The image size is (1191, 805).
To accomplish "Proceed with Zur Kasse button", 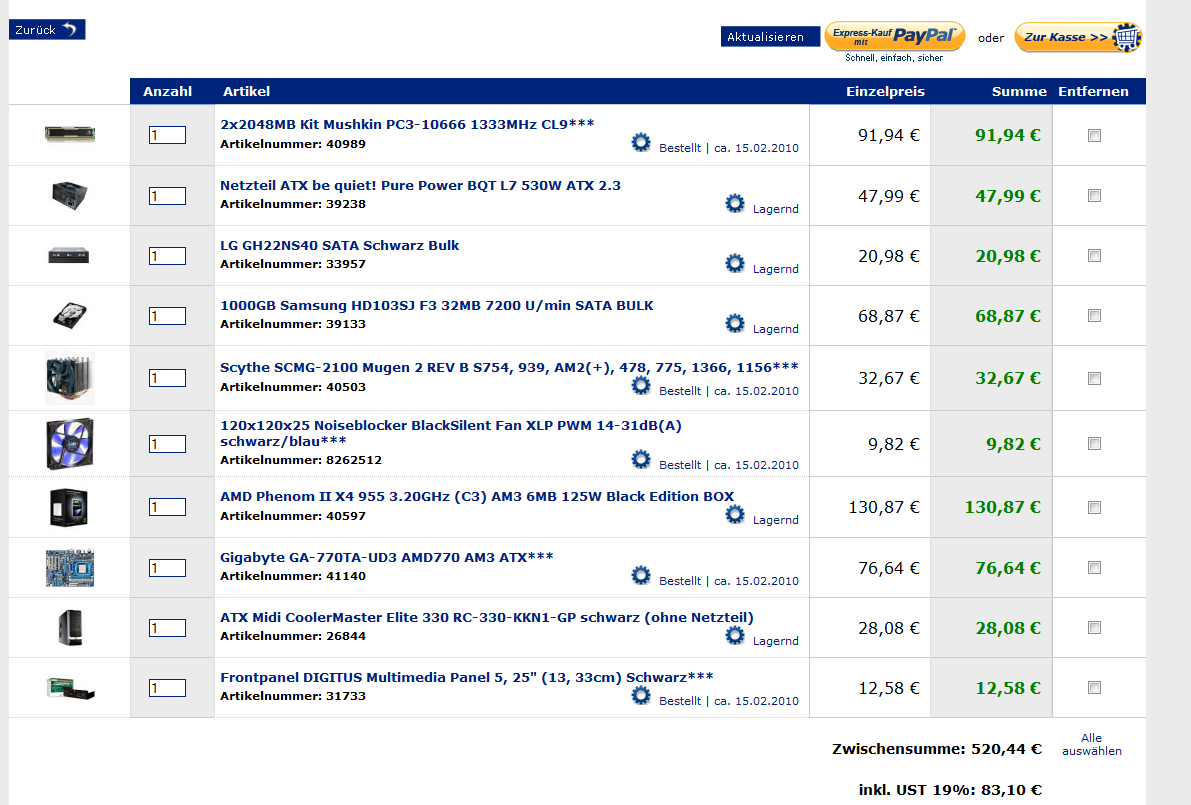I will tap(1078, 36).
